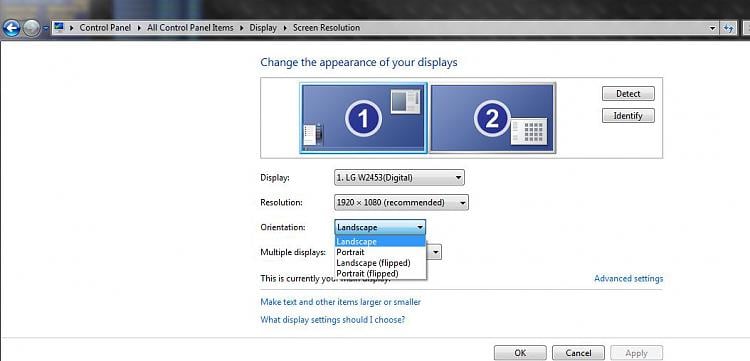Choose Portrait (flipped) orientation option

pyautogui.click(x=380, y=273)
